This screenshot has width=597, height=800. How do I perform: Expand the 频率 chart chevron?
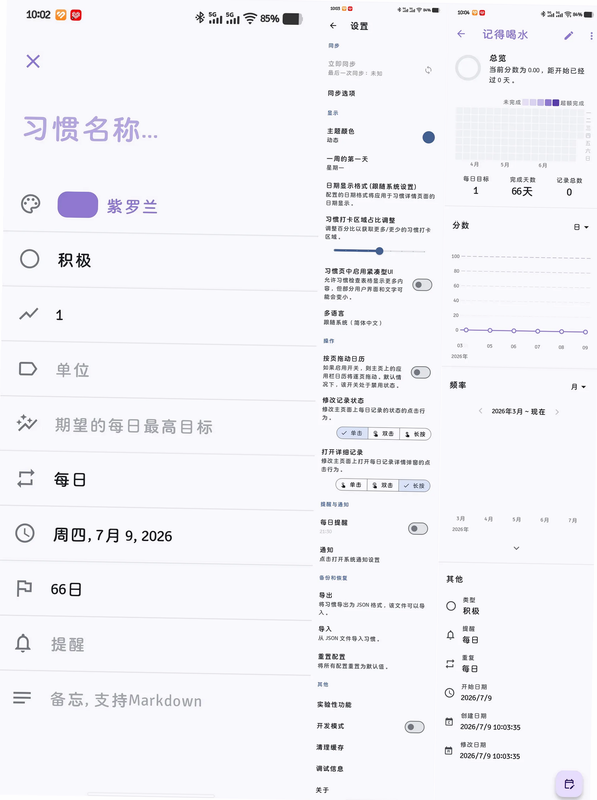click(x=516, y=548)
